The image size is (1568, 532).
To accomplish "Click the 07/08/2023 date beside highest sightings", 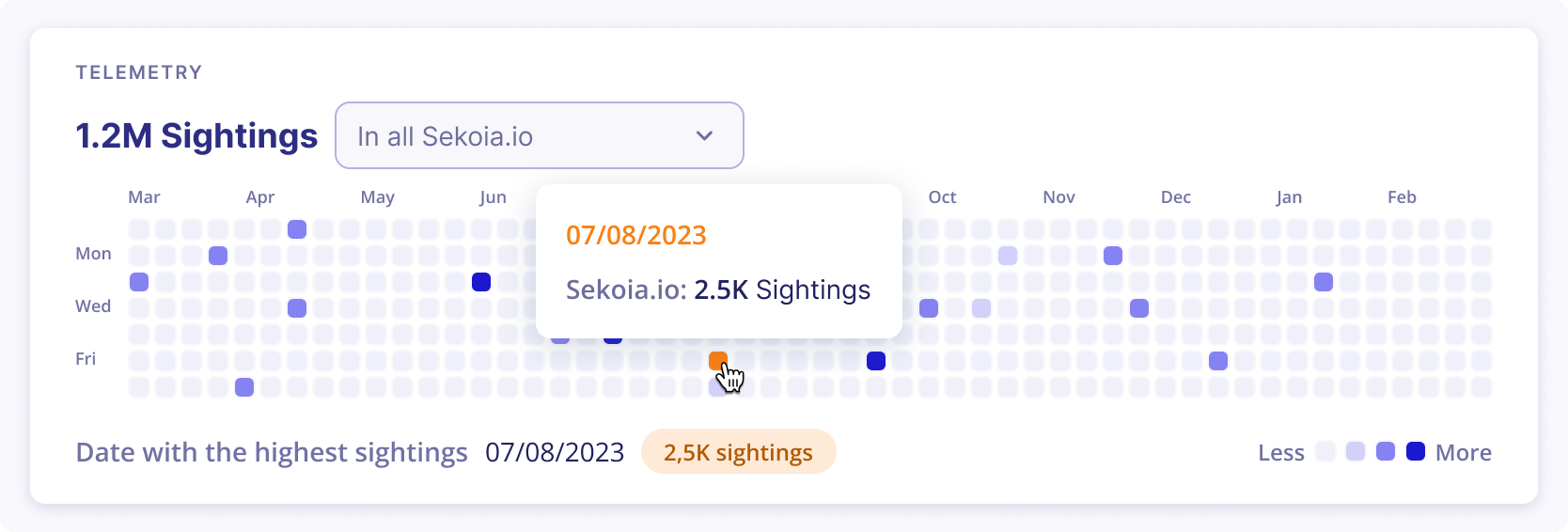I will [555, 452].
